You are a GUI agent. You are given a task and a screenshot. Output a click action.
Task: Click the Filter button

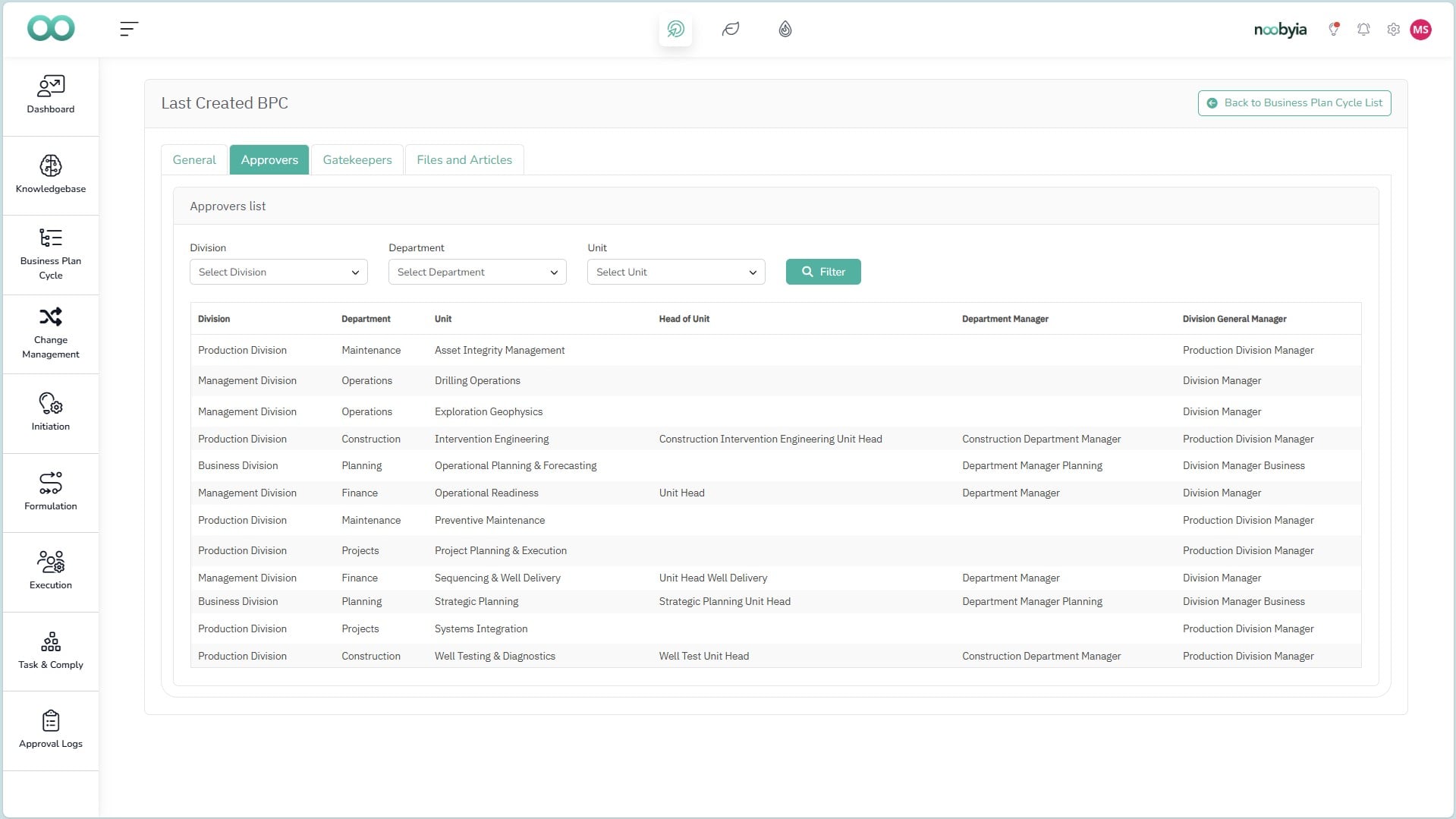point(823,272)
